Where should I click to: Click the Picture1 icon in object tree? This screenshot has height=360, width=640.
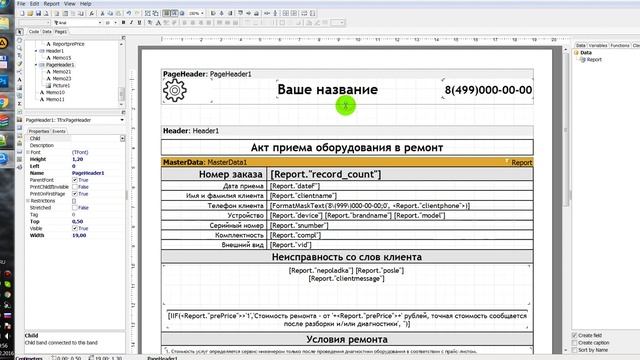[48, 85]
